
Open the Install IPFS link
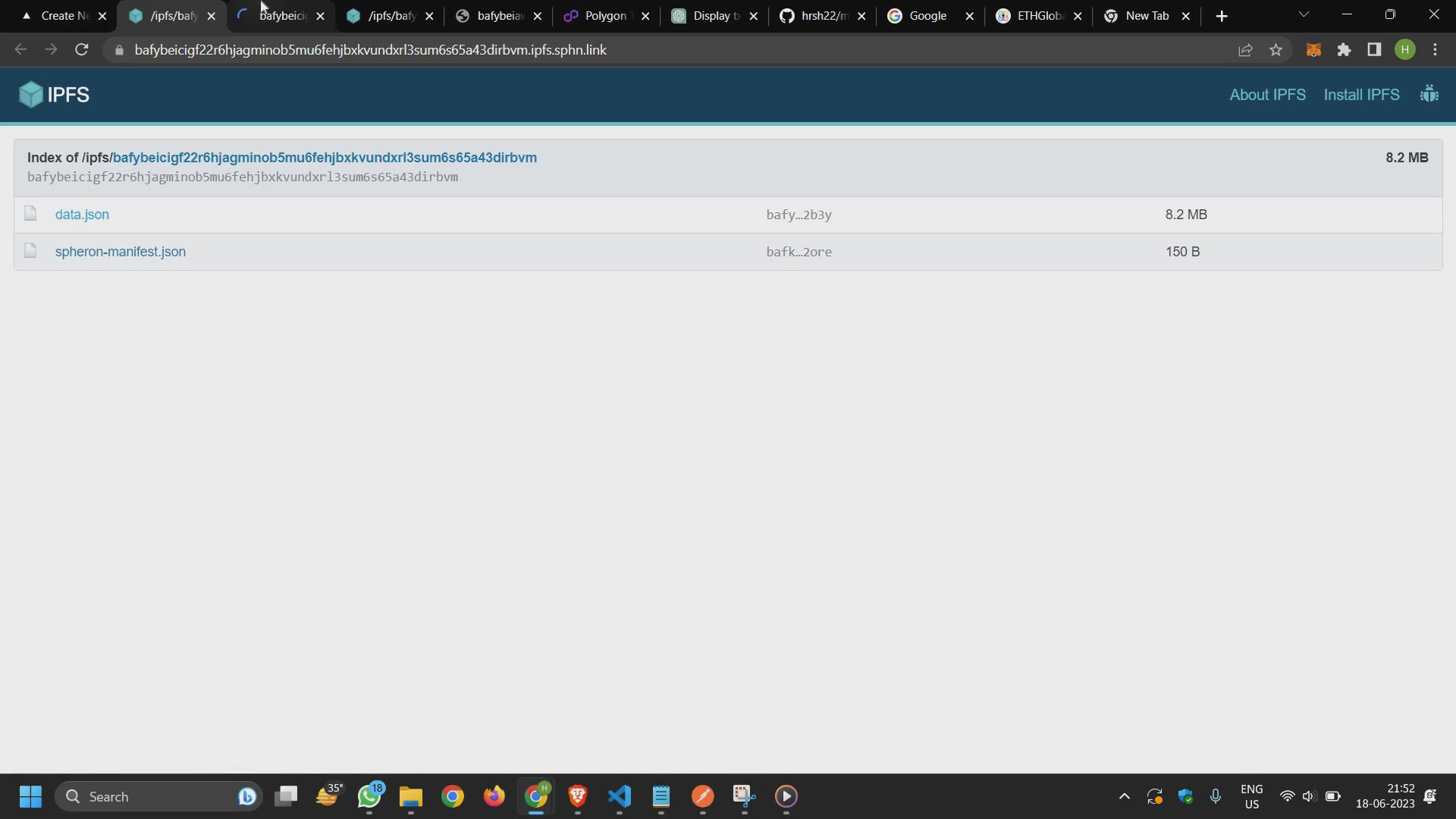pos(1361,95)
